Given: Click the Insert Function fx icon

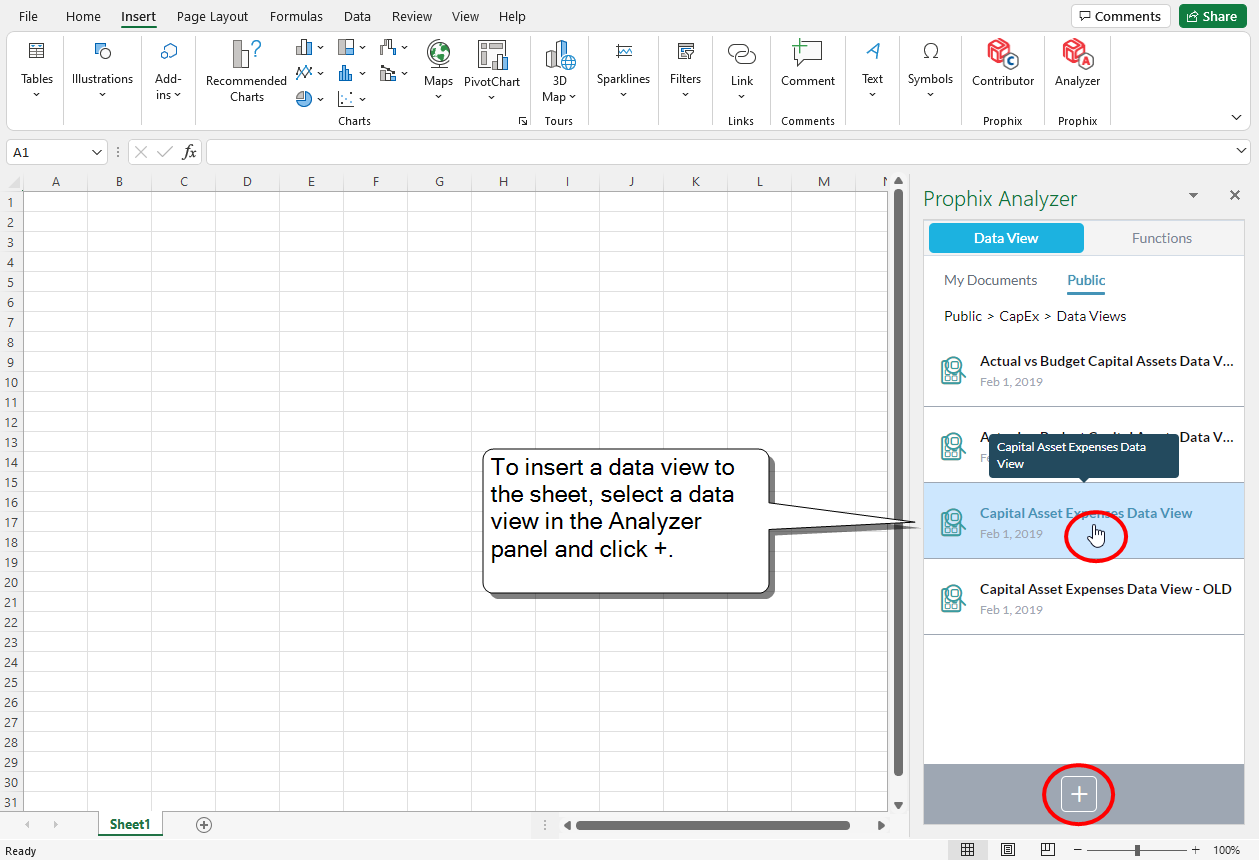Looking at the screenshot, I should [189, 152].
